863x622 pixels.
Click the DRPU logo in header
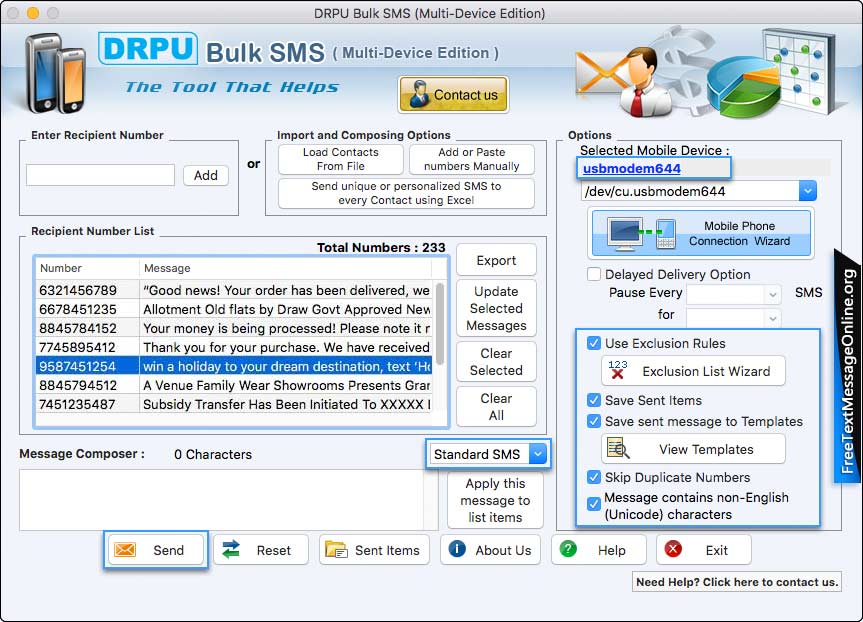(148, 48)
